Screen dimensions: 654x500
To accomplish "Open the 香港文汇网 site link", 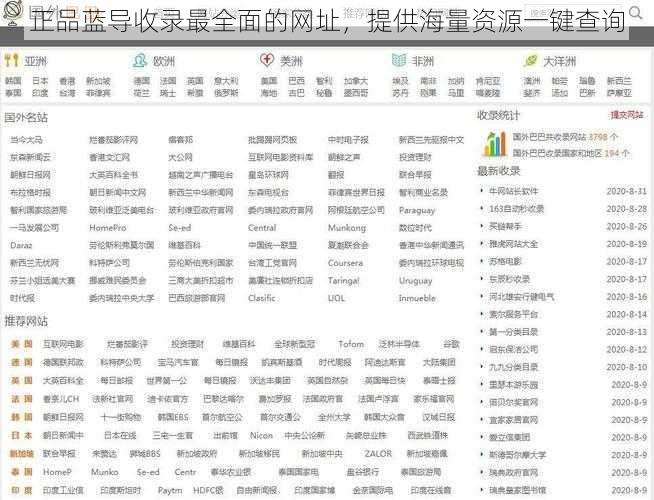I will coord(110,157).
